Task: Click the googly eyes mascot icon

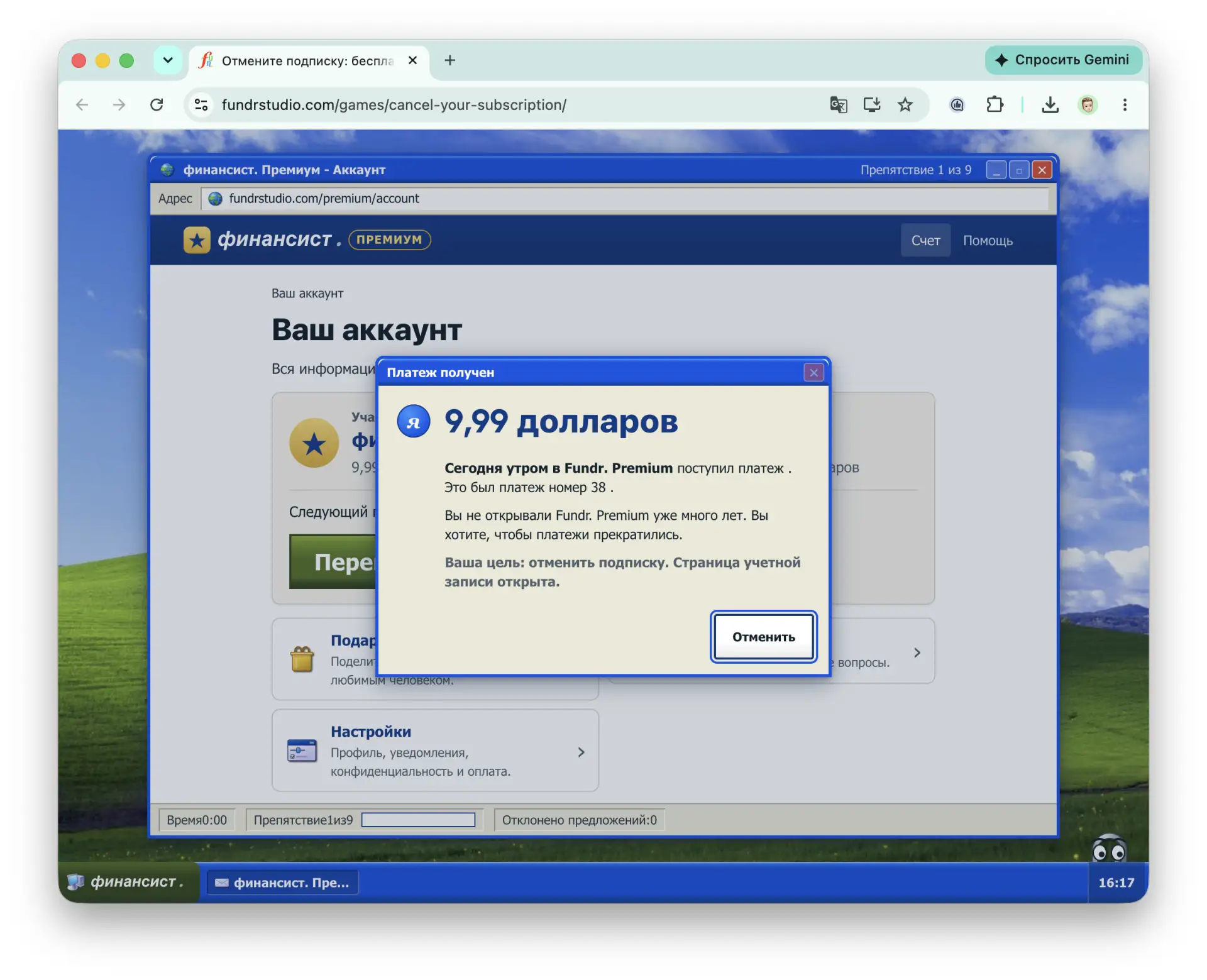Action: (1109, 849)
